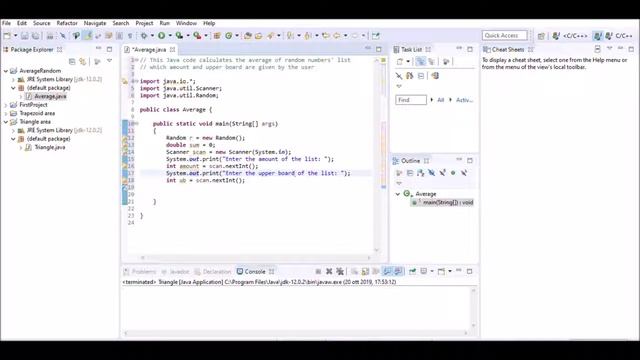This screenshot has height=360, width=640.
Task: Switch to the Problems tab
Action: pos(140,272)
